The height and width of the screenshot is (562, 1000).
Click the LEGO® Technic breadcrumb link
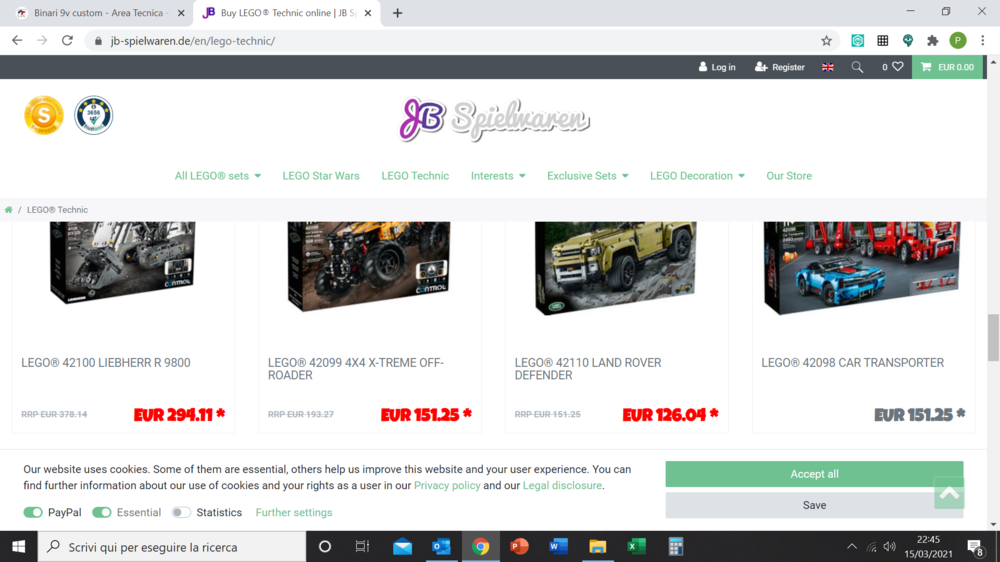click(x=57, y=210)
